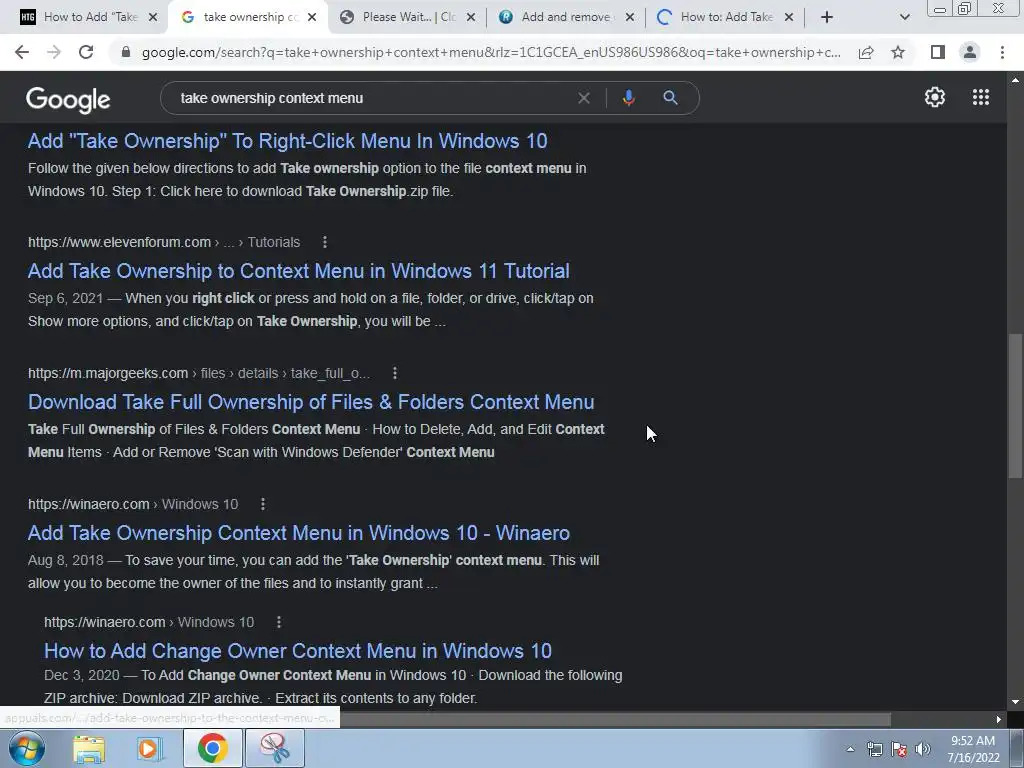Image resolution: width=1024 pixels, height=768 pixels.
Task: Open Chrome three-dot menu
Action: (1002, 52)
